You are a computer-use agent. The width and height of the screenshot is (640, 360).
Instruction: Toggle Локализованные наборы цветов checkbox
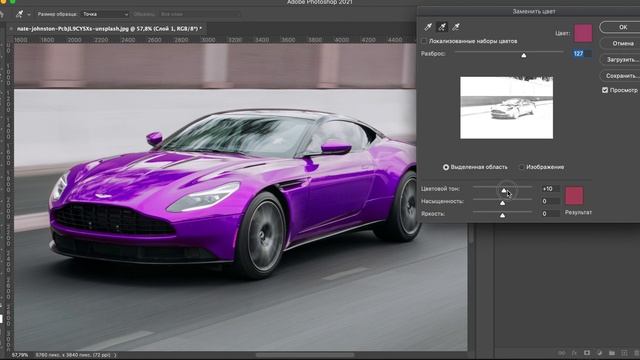click(424, 41)
